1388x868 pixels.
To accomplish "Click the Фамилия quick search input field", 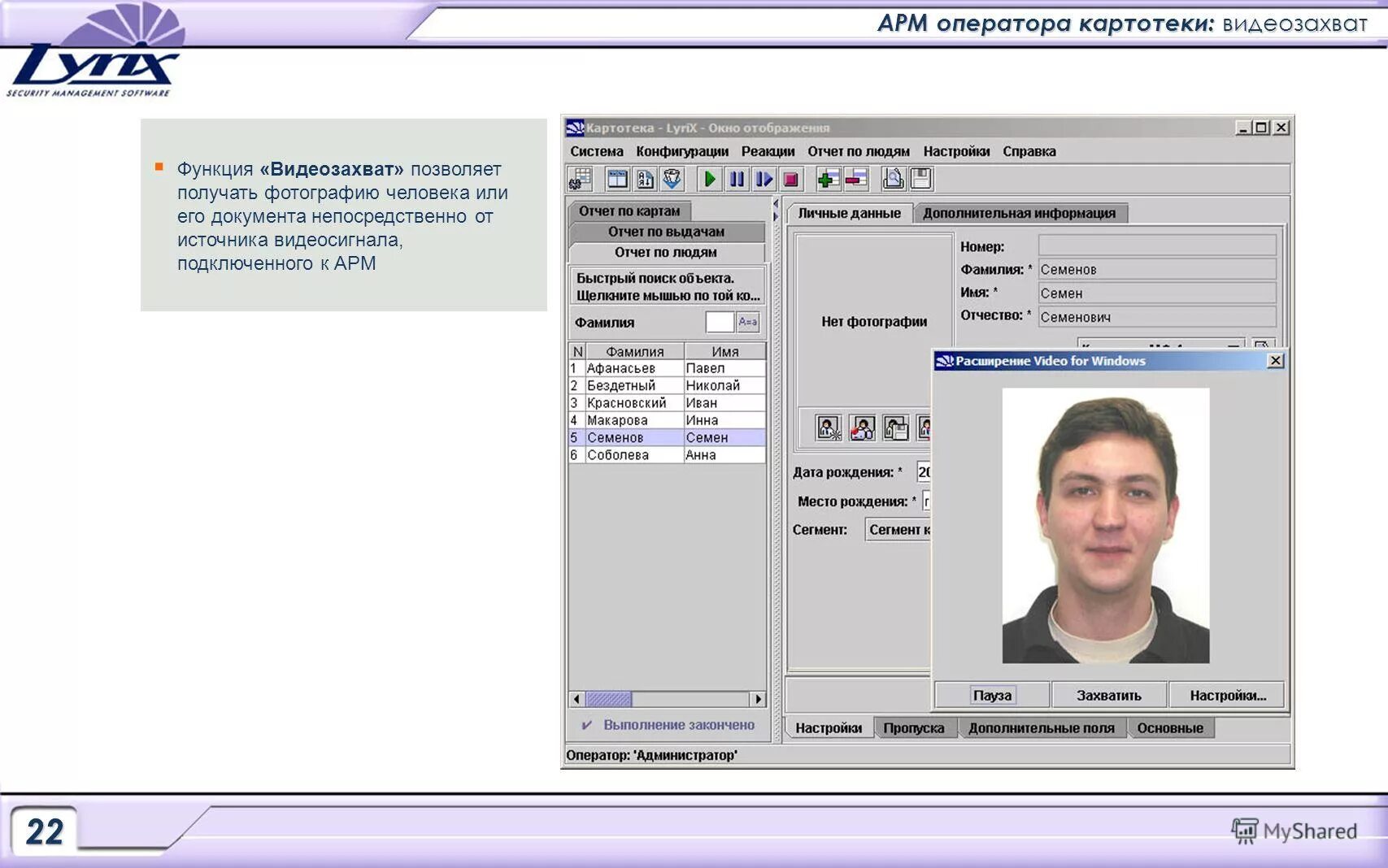I will [x=720, y=322].
